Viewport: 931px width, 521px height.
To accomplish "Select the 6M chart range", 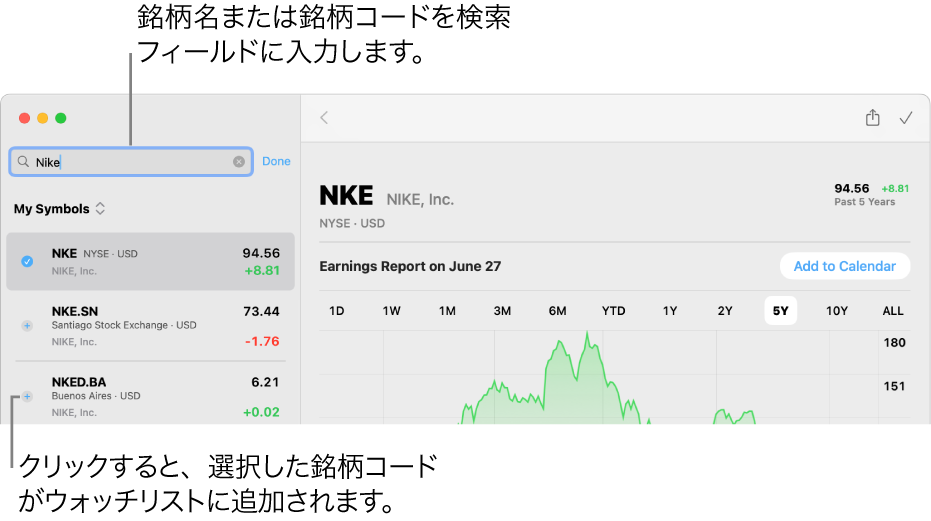I will click(558, 311).
